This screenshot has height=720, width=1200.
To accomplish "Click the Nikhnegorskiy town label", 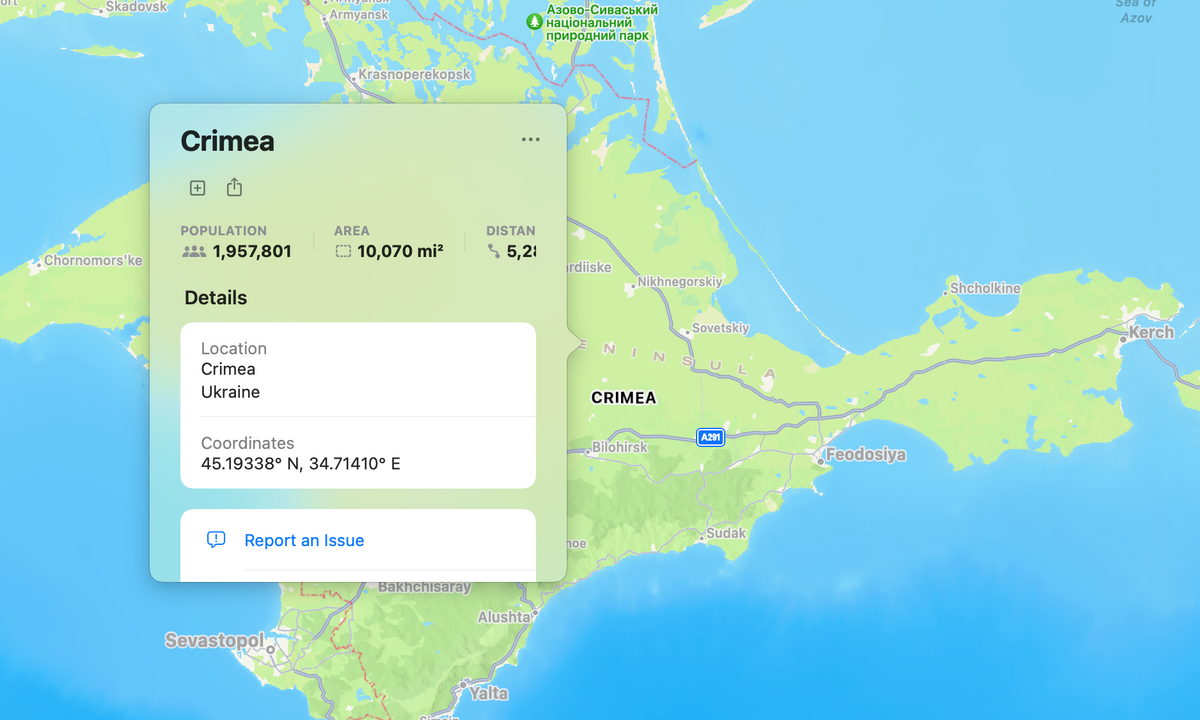I will tap(679, 281).
